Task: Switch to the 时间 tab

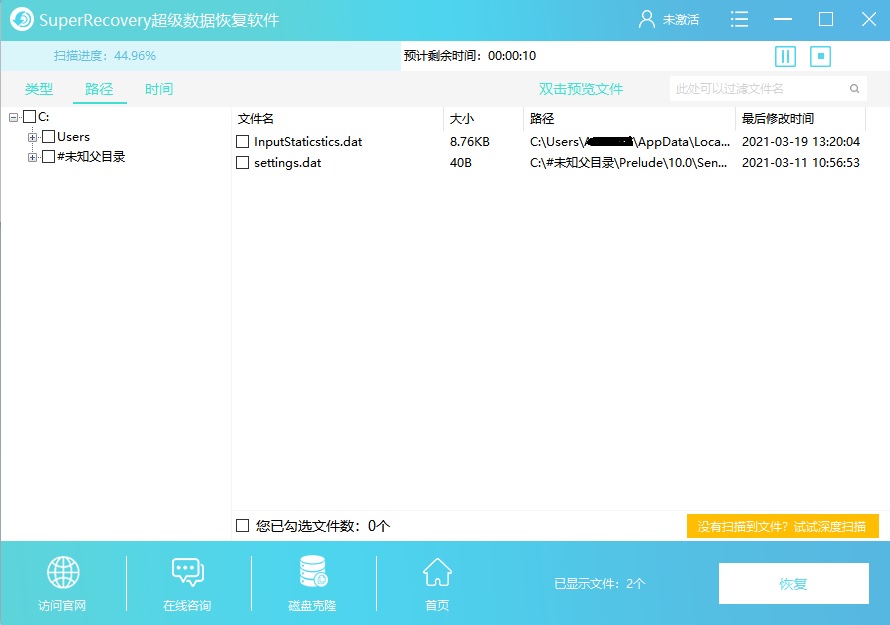Action: tap(159, 89)
